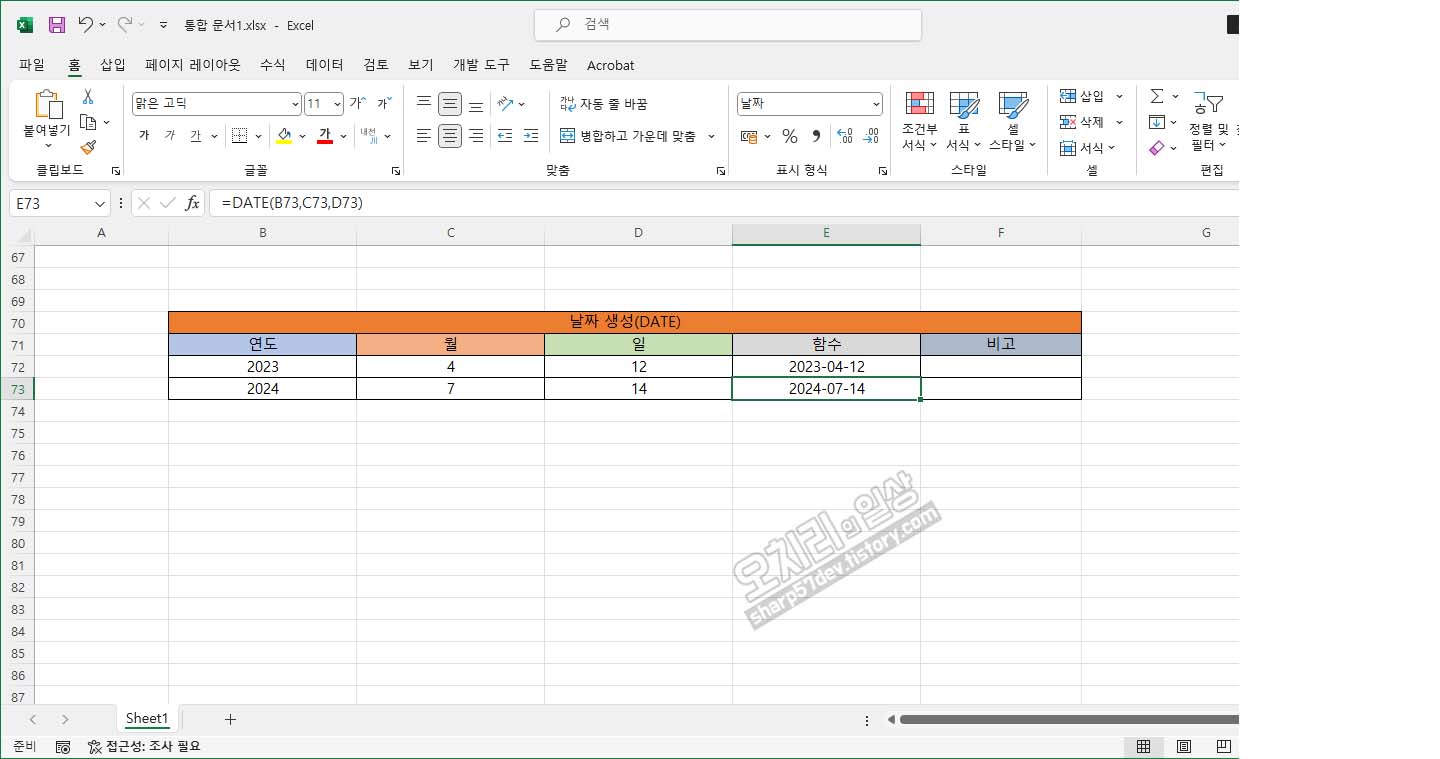Click the 서식 button in Cells group
The width and height of the screenshot is (1440, 759).
pos(1083,148)
